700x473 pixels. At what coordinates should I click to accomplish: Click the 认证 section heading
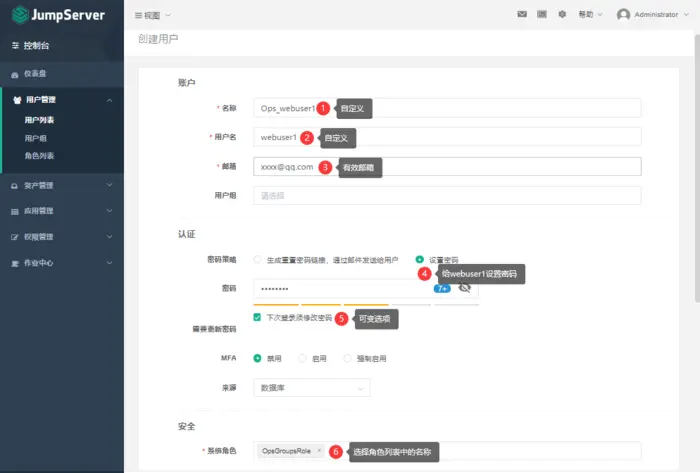click(x=187, y=234)
